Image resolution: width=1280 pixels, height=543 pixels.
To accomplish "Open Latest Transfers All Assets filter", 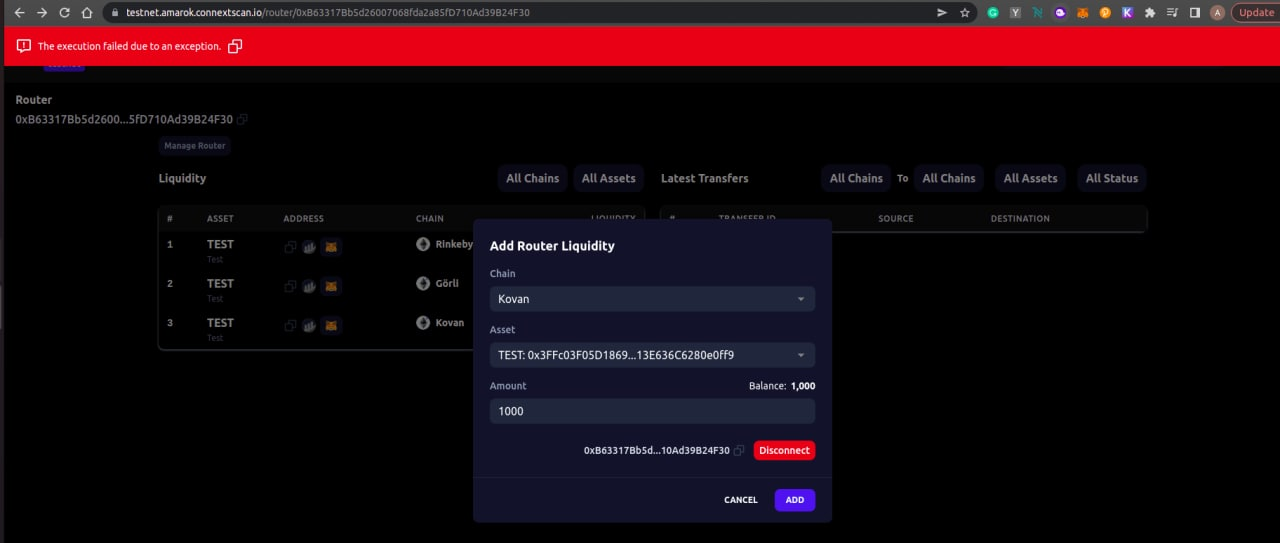I will (x=1031, y=178).
